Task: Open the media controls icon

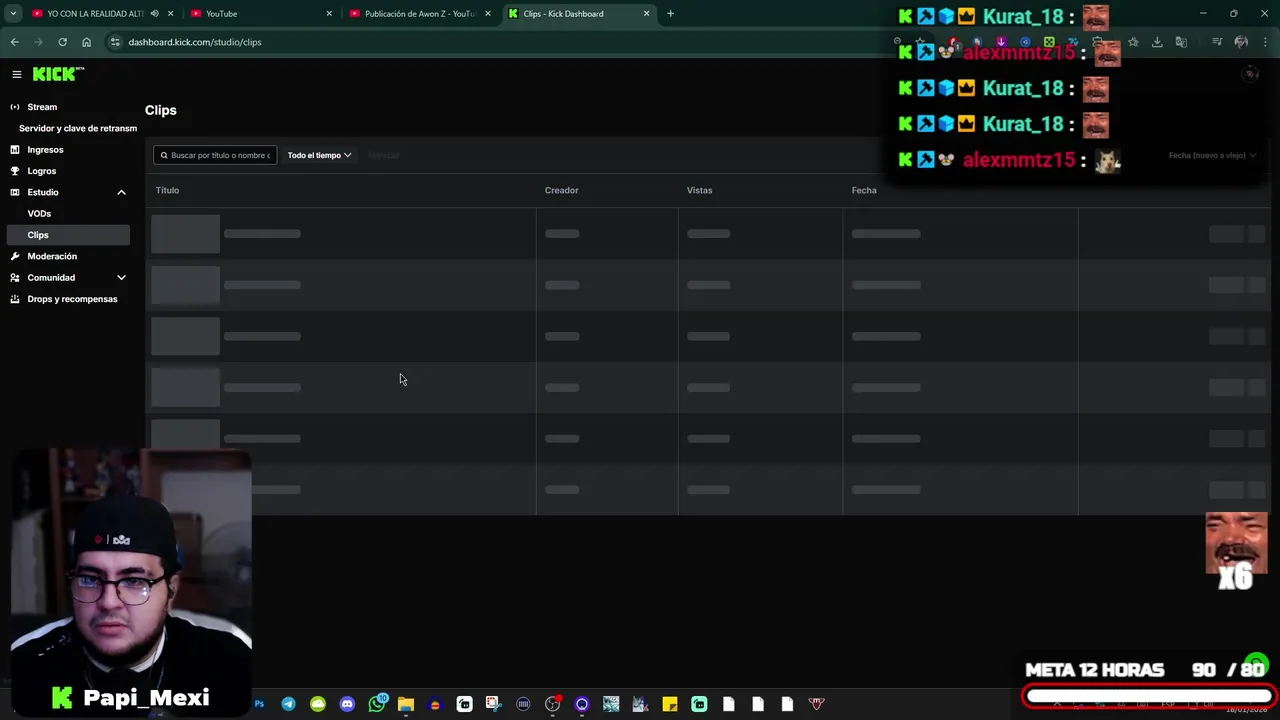Action: (x=1217, y=42)
